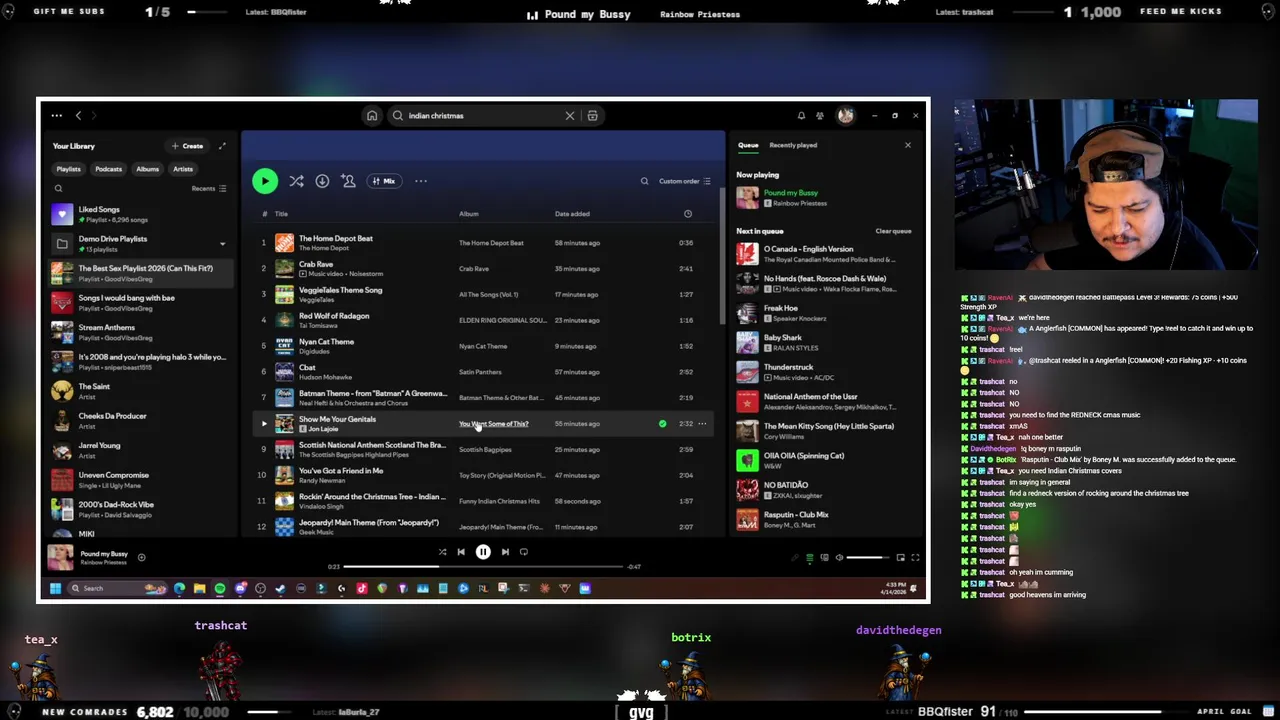Adjust the volume slider
The width and height of the screenshot is (1280, 720).
point(869,558)
